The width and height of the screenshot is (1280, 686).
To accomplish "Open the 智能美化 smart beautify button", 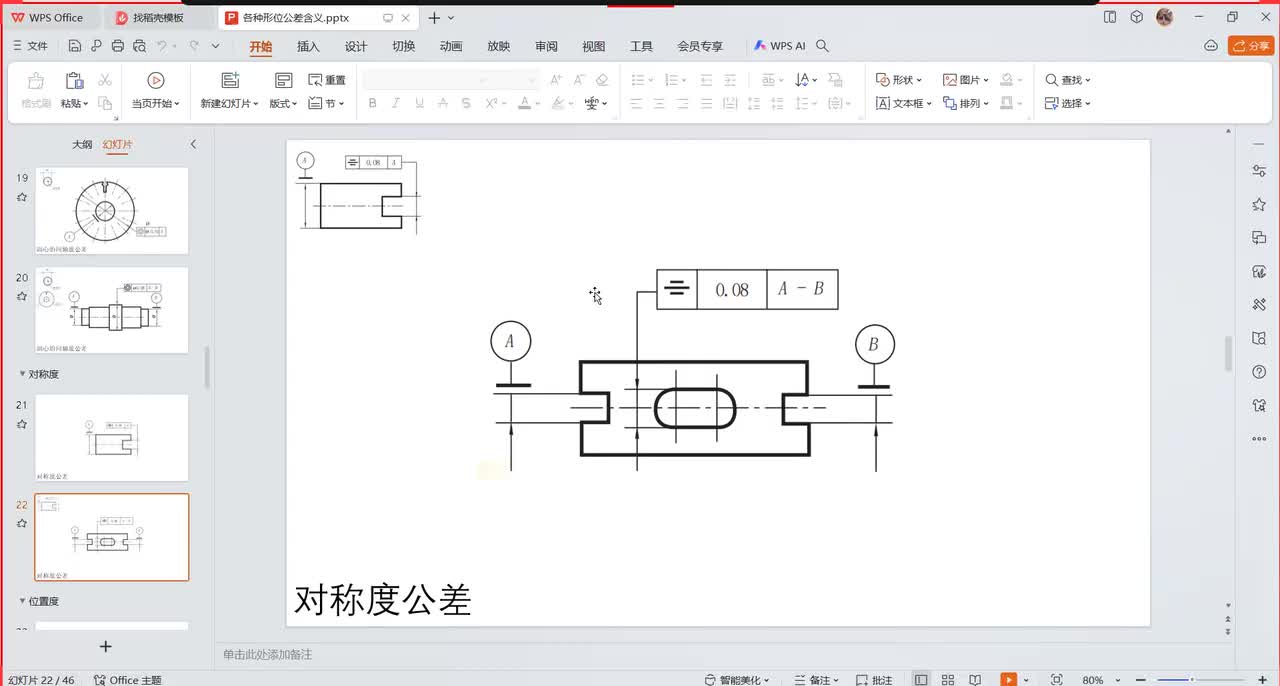I will [739, 680].
